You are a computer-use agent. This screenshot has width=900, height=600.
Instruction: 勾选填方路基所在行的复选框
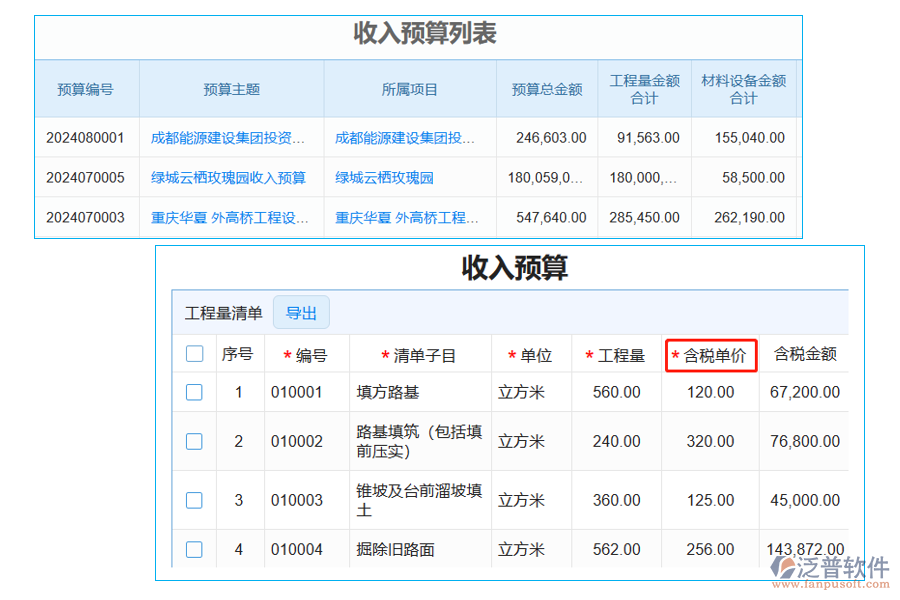coord(194,392)
